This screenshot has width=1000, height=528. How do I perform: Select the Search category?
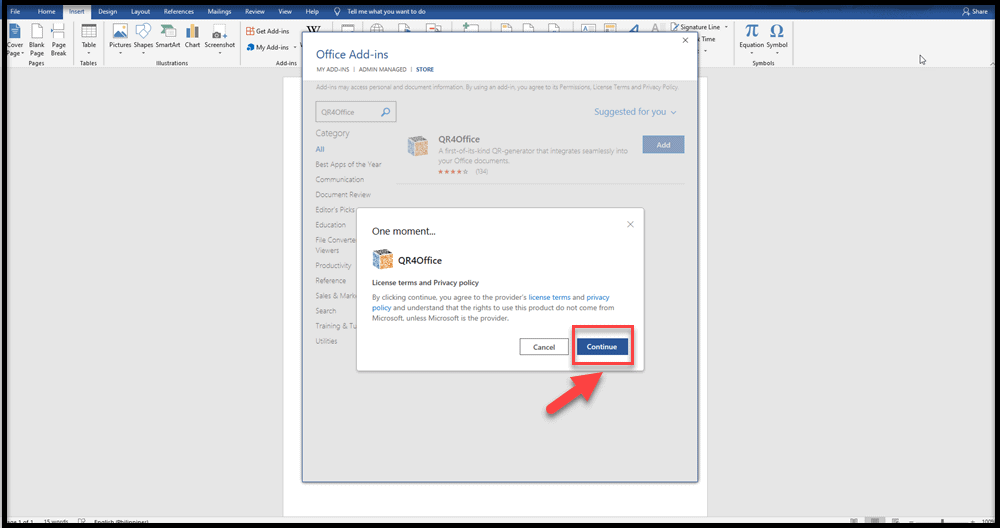point(326,311)
